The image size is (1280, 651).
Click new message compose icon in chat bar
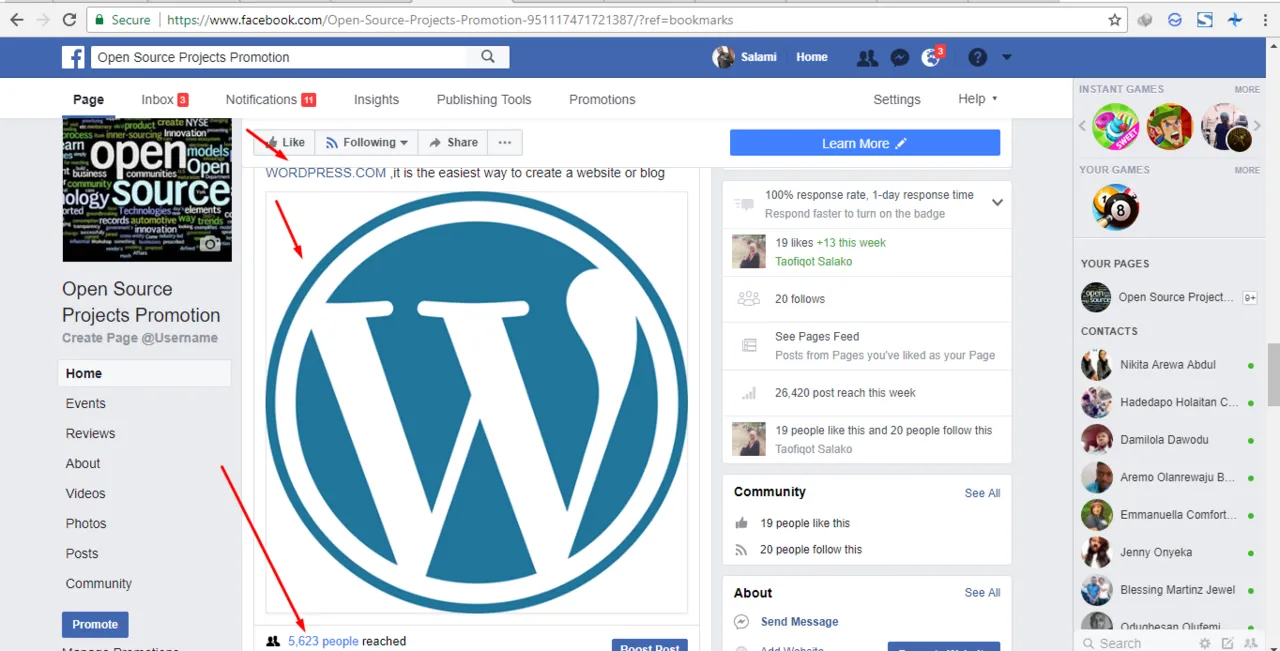1227,643
